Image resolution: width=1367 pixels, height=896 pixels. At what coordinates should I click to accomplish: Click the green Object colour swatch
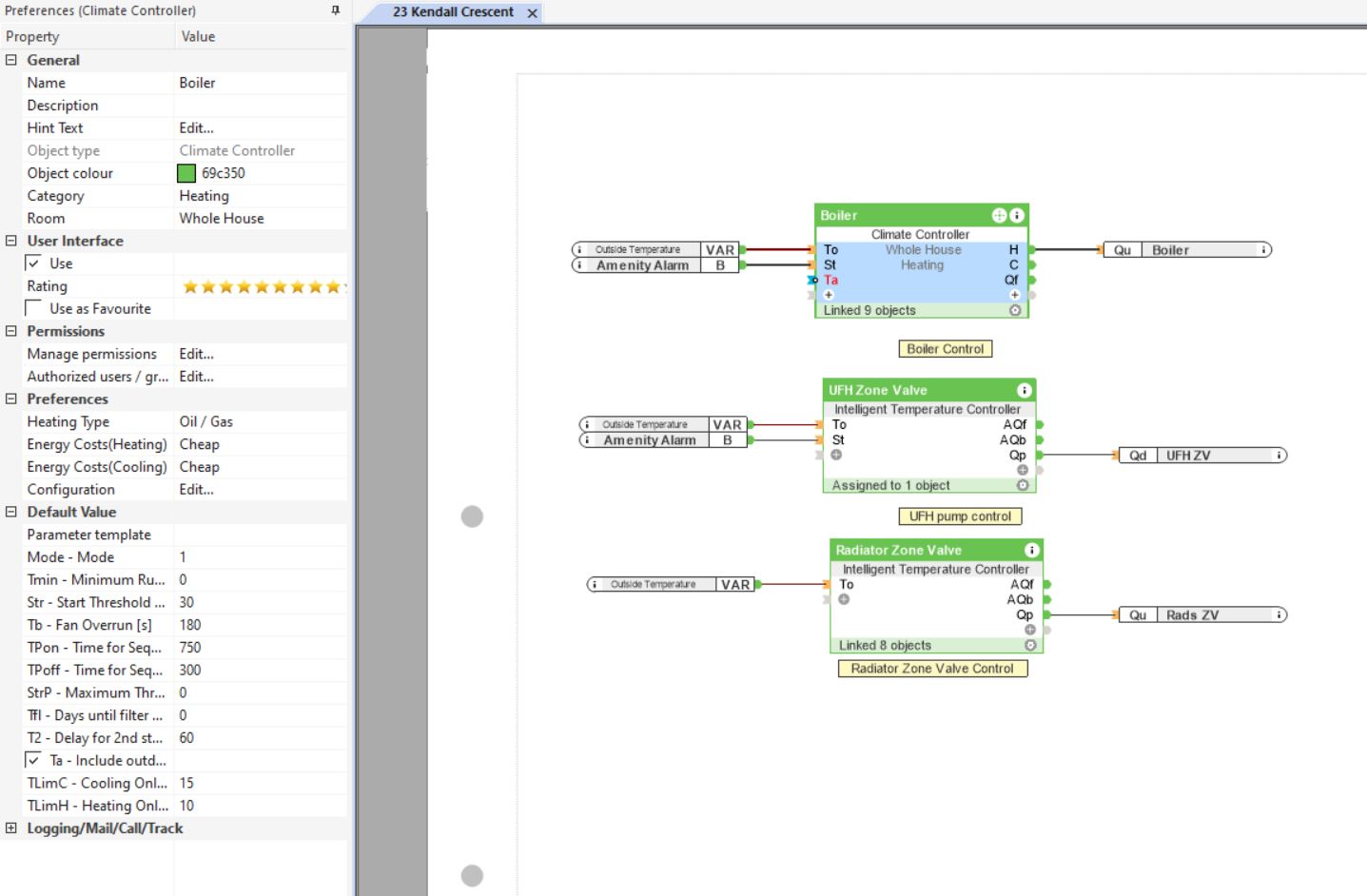(x=186, y=173)
